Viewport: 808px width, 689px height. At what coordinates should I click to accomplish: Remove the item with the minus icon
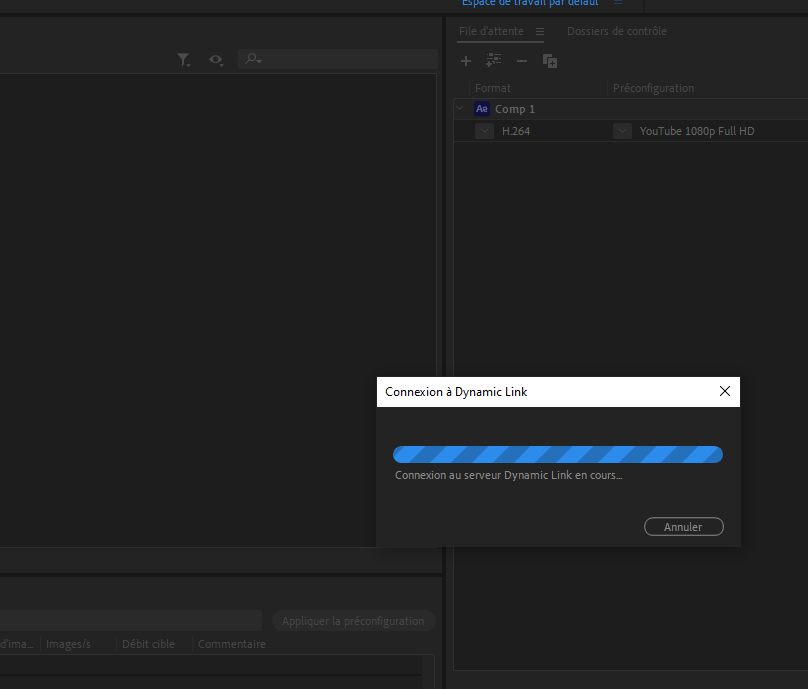pyautogui.click(x=521, y=61)
